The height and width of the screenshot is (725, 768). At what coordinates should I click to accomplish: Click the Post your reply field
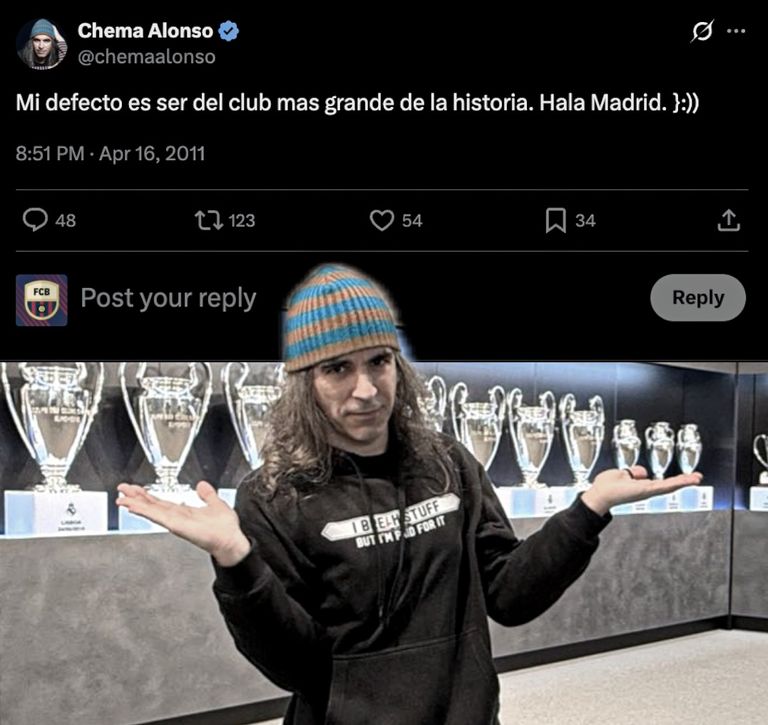click(168, 298)
